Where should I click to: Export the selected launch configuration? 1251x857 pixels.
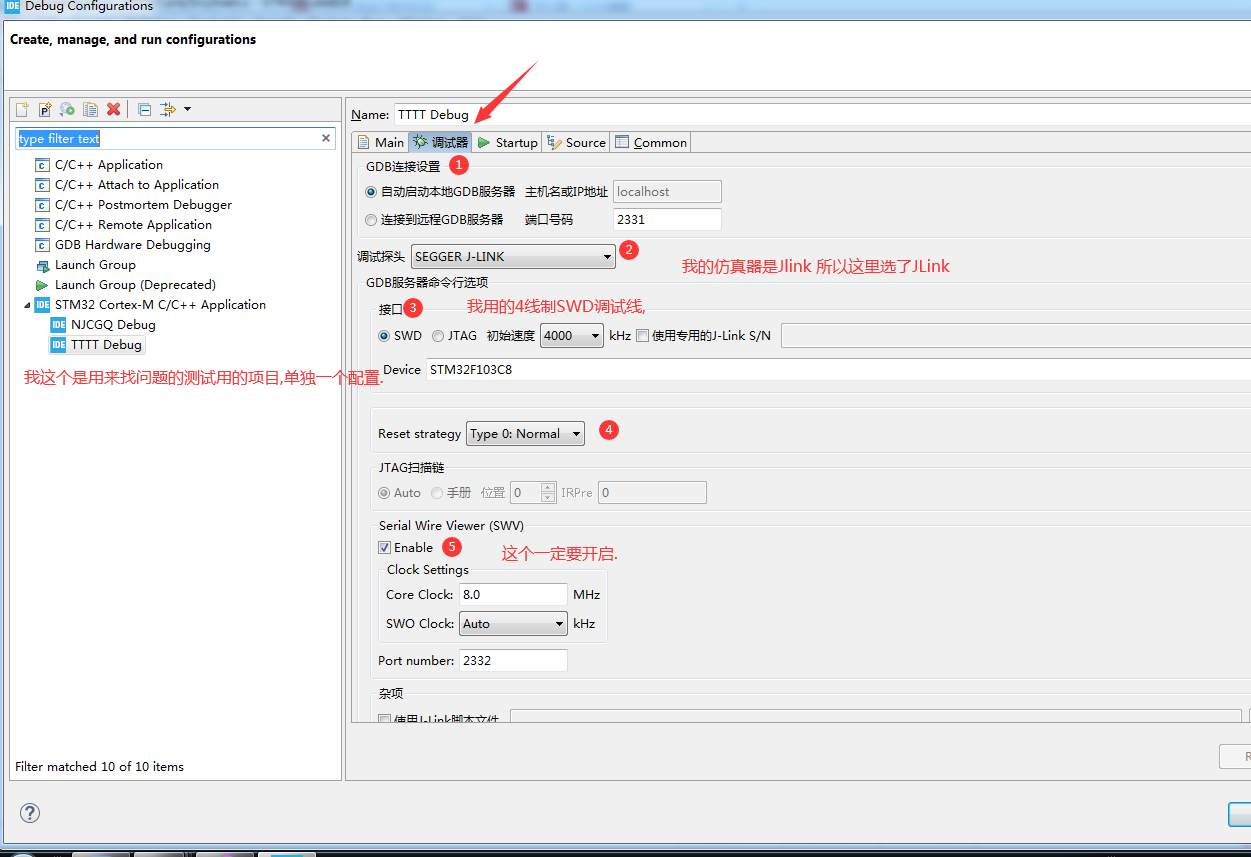coord(67,109)
